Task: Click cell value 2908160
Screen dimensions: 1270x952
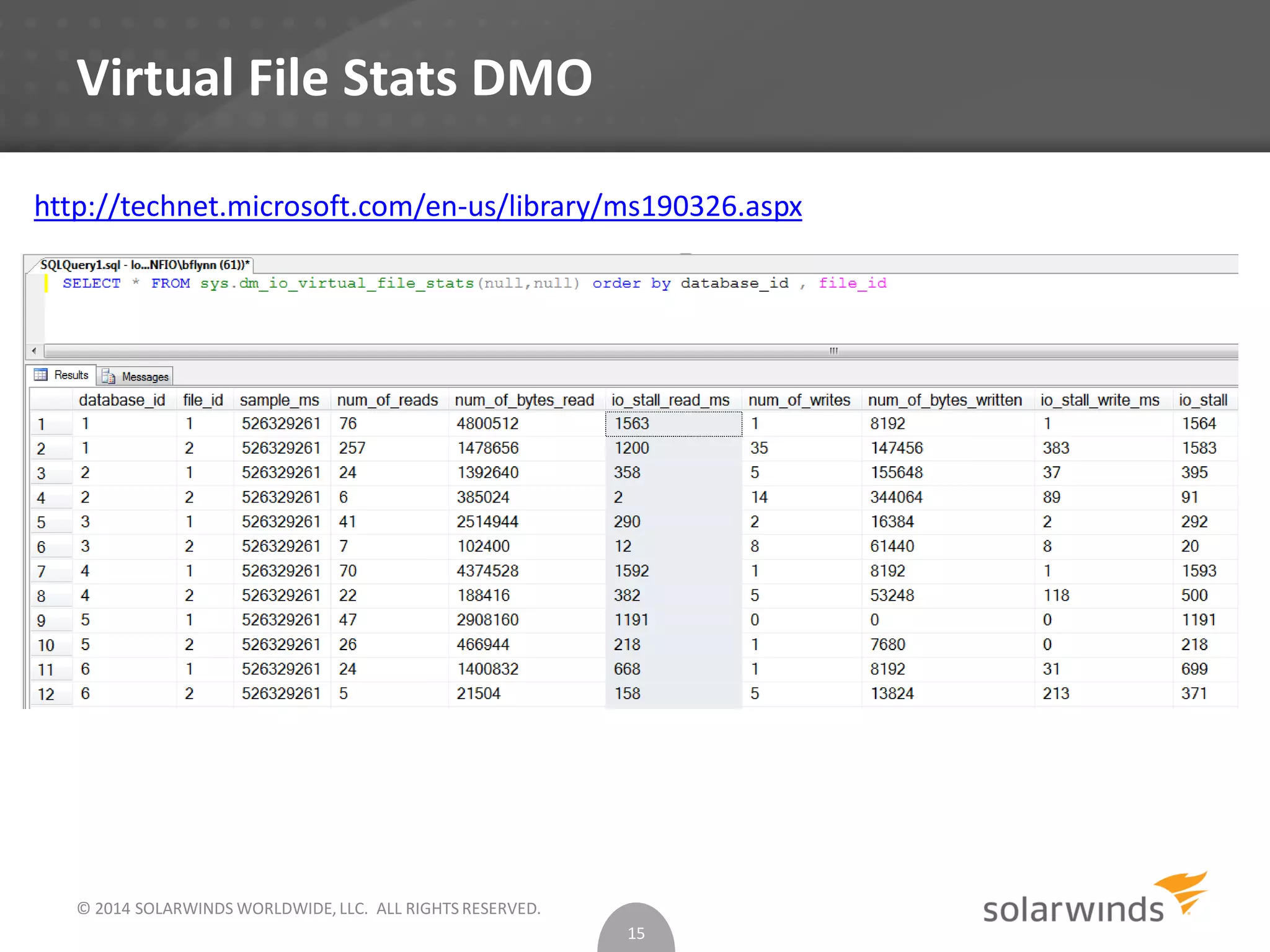Action: [x=487, y=620]
